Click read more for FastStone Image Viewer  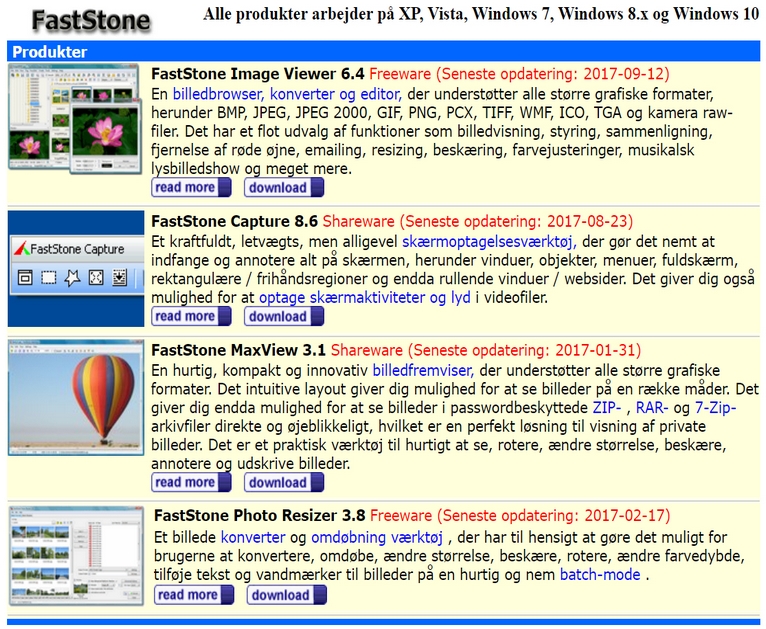(191, 188)
